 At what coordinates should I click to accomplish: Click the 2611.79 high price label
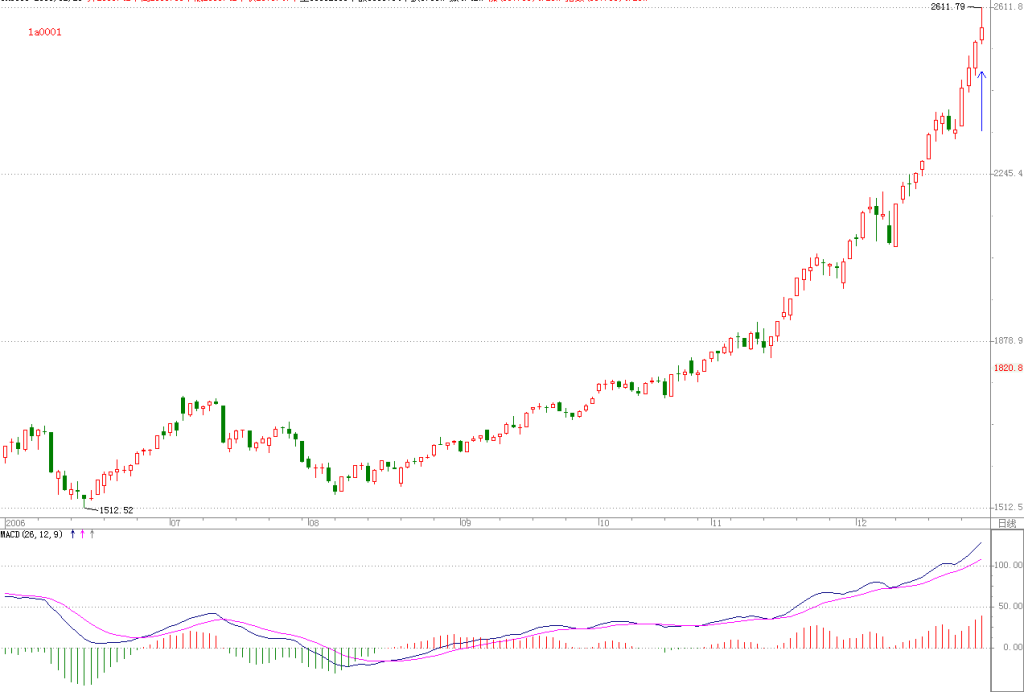[948, 7]
